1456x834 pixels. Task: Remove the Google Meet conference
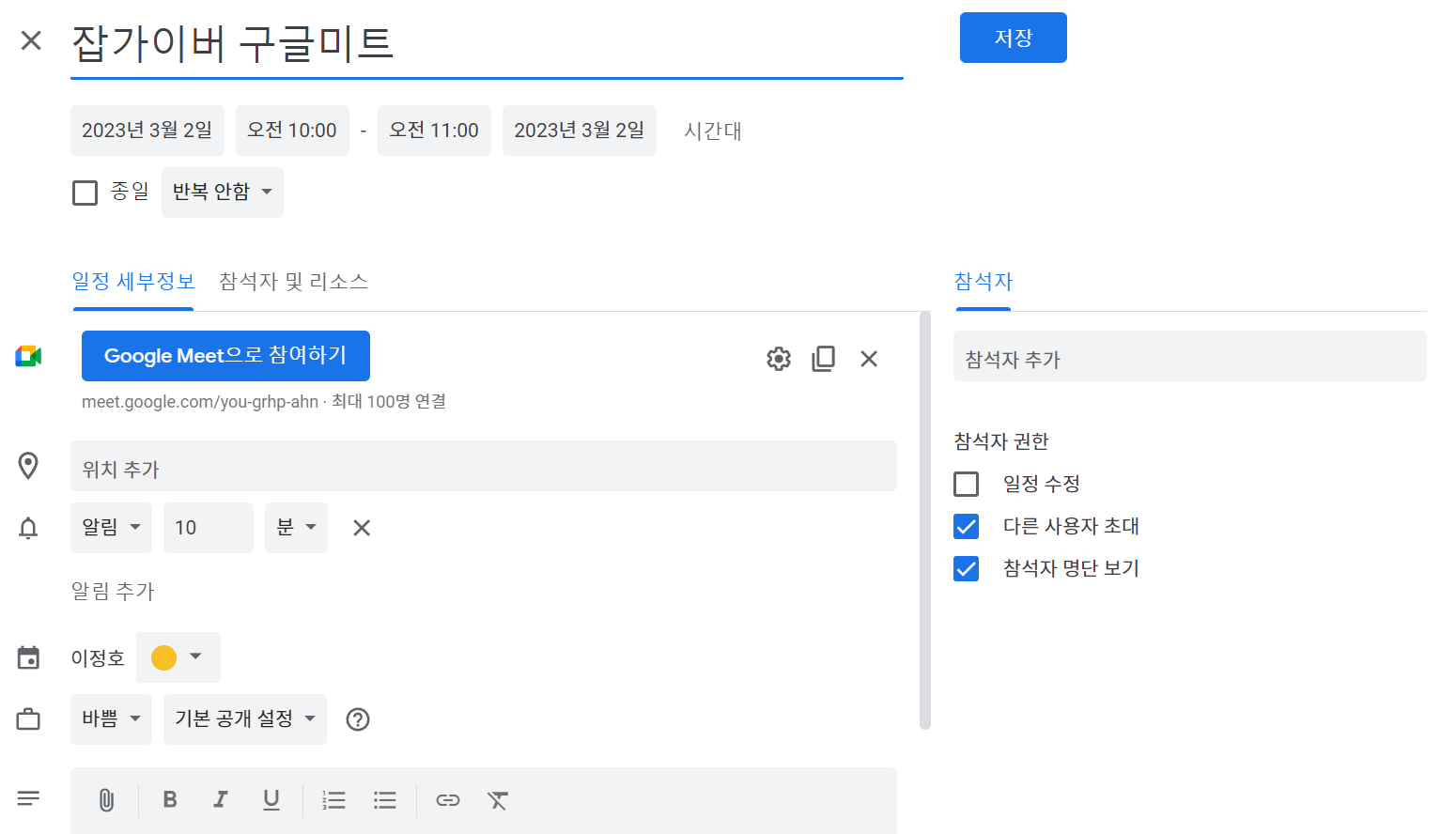coord(869,359)
